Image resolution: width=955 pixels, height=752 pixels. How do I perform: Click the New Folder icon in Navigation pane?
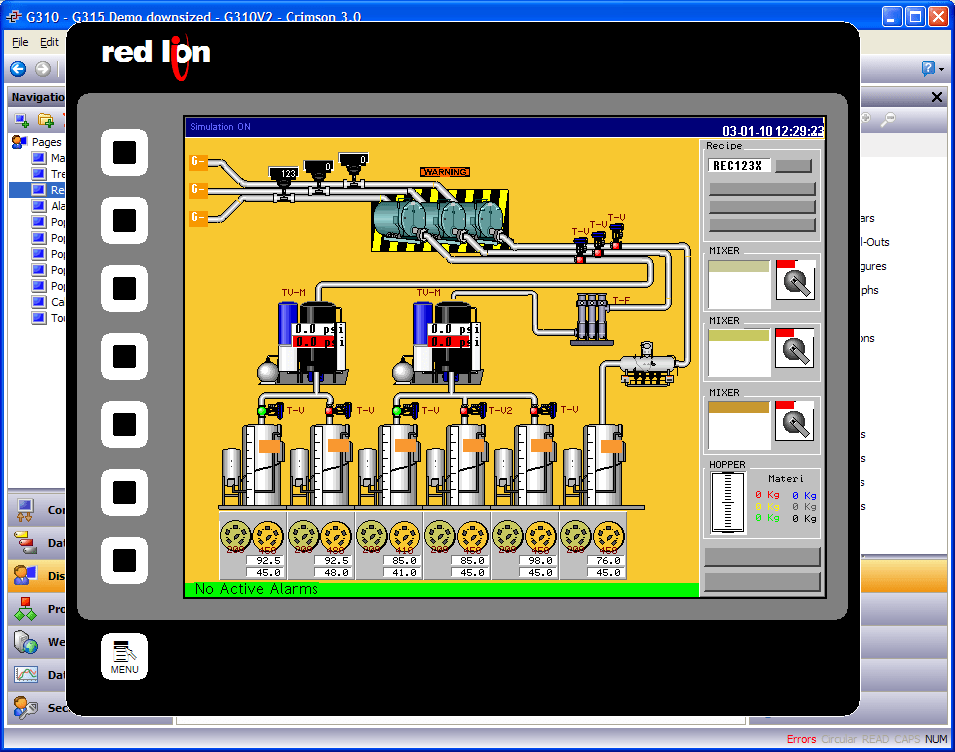(45, 120)
